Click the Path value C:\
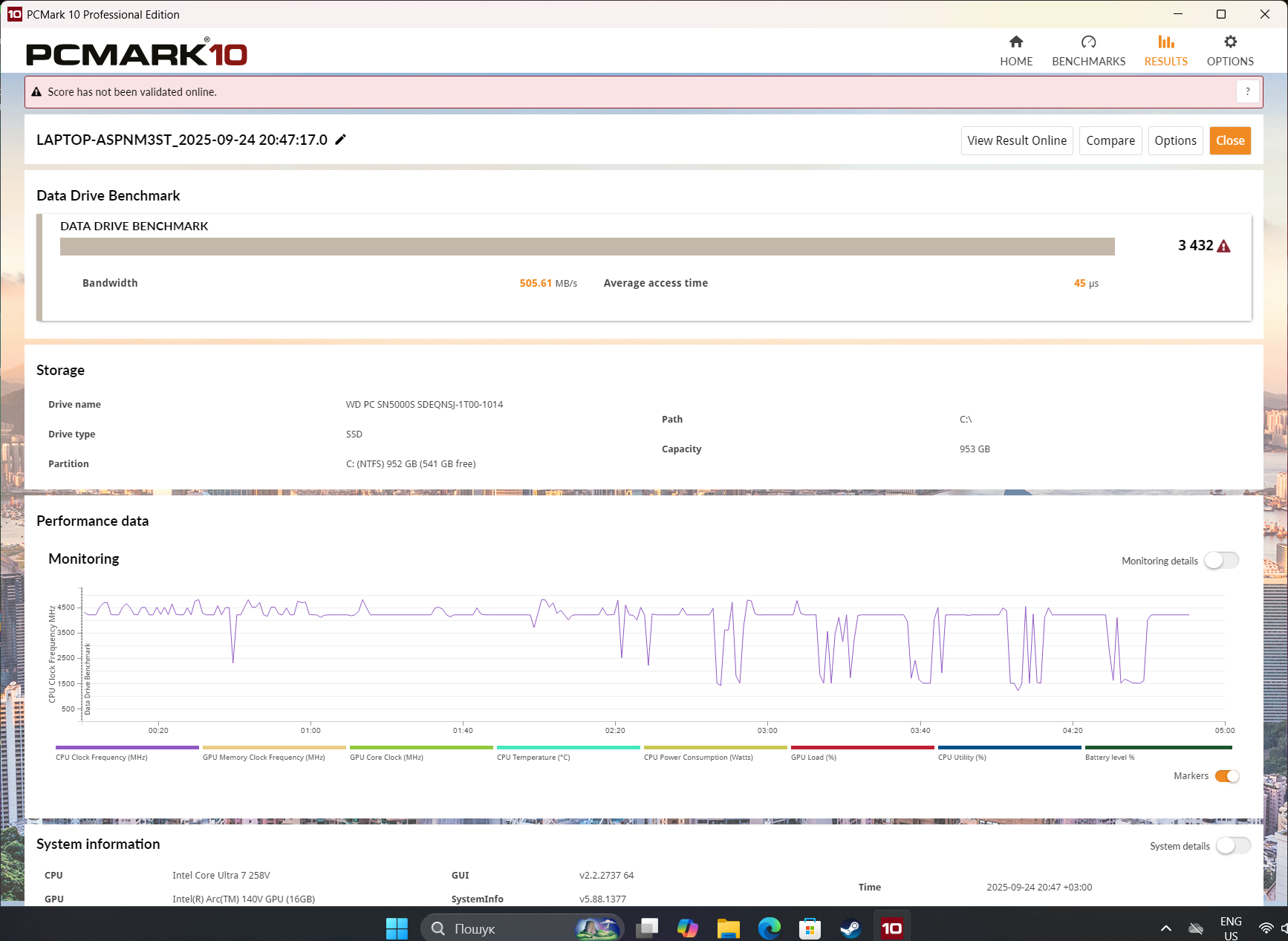The height and width of the screenshot is (941, 1288). (966, 420)
